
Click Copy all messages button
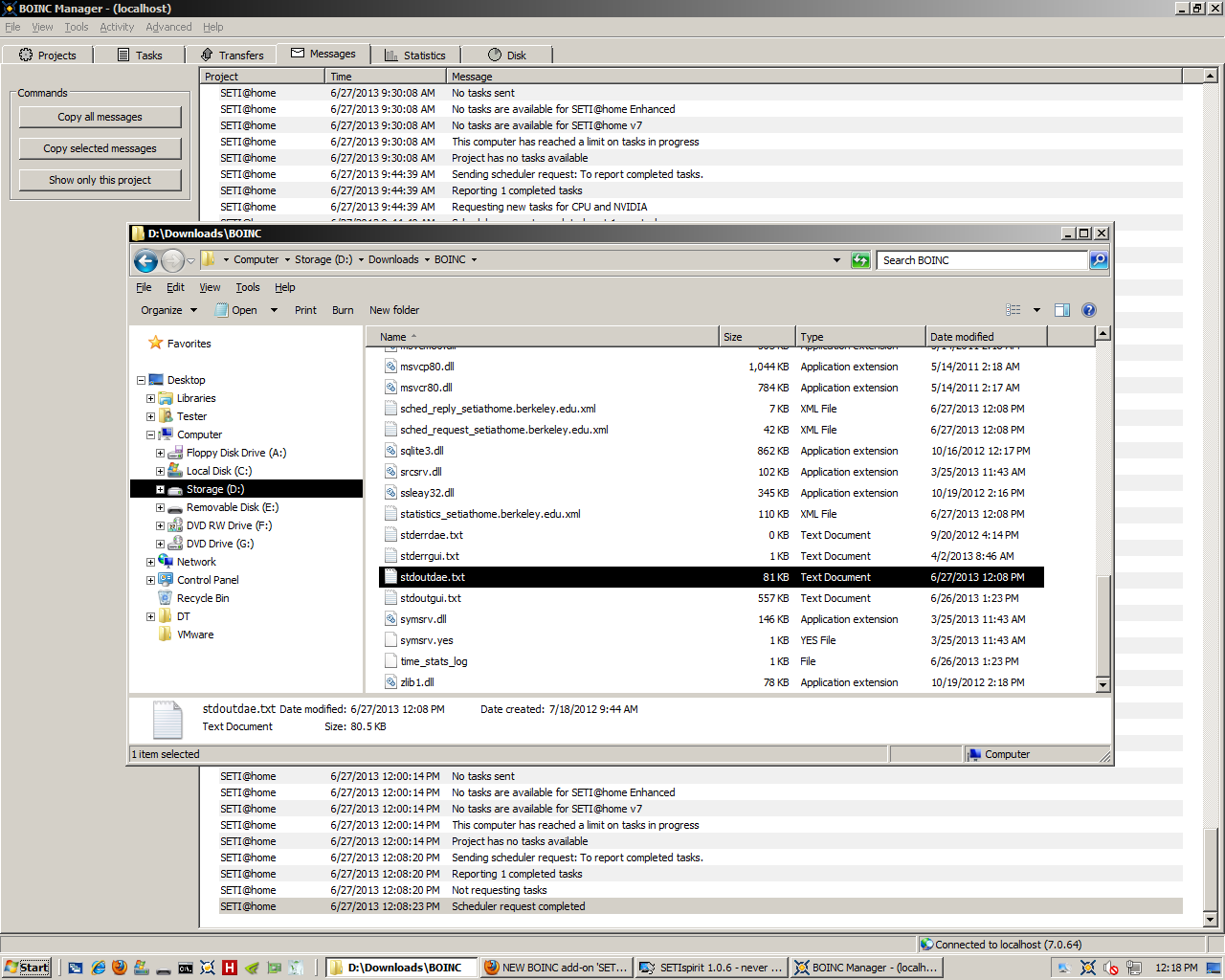click(100, 117)
